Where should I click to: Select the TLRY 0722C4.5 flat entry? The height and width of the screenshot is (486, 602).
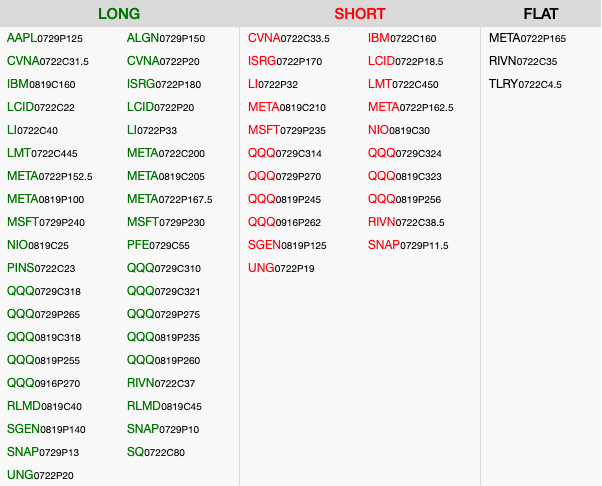point(525,84)
